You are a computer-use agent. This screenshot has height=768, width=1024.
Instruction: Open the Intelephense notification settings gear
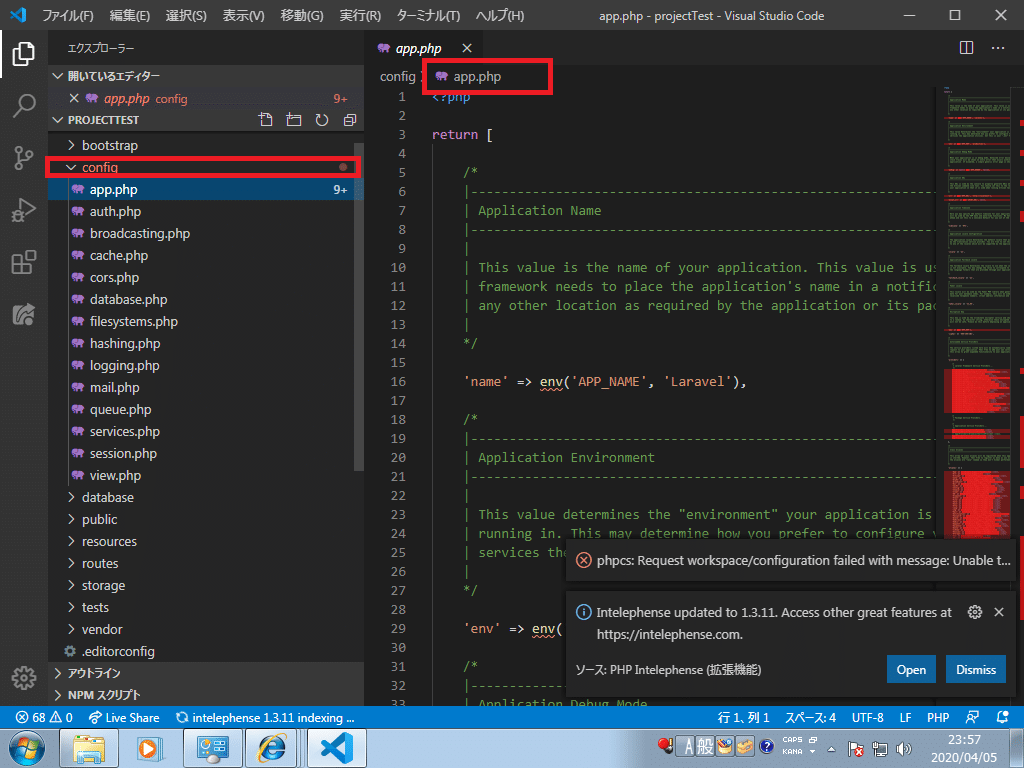[974, 612]
